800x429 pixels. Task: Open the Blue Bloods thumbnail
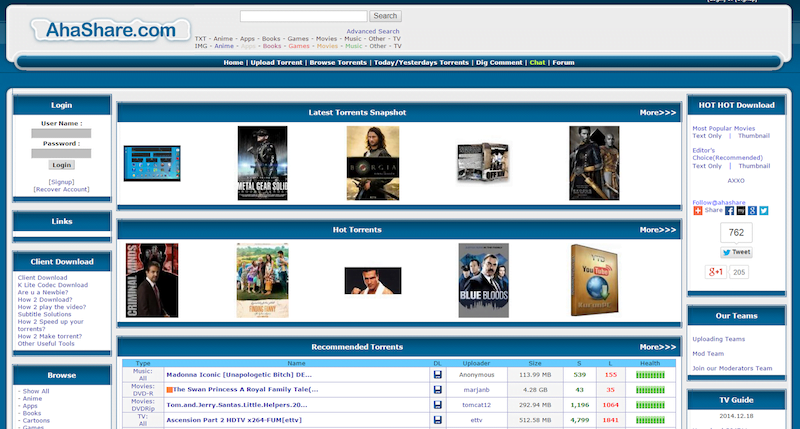(x=484, y=280)
